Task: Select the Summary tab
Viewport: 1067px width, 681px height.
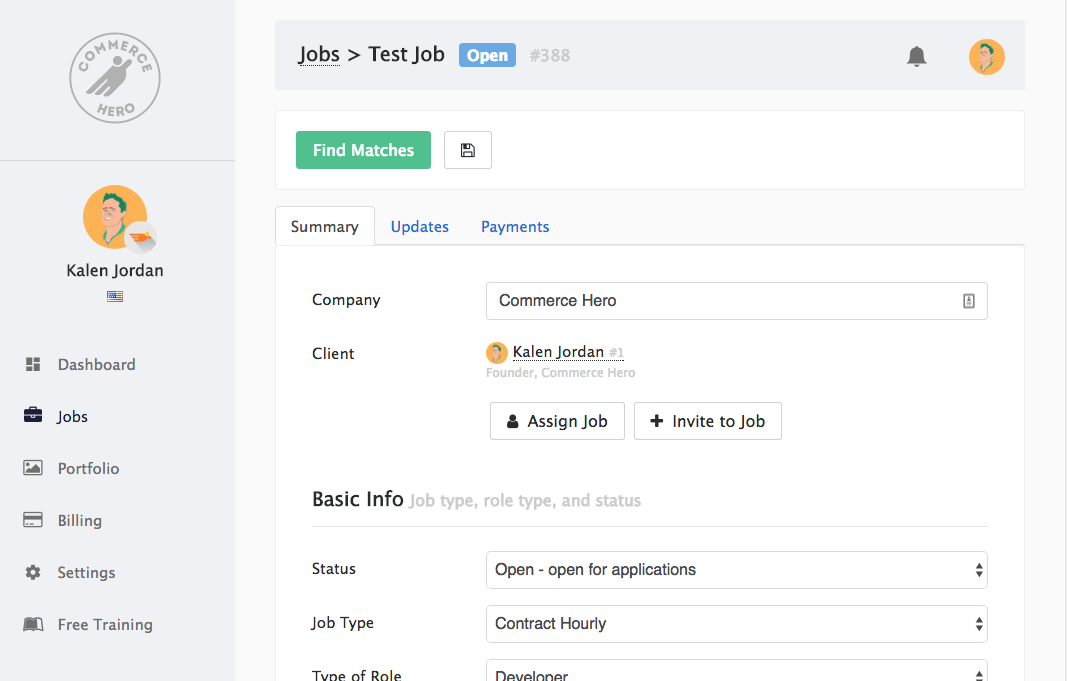Action: coord(325,226)
